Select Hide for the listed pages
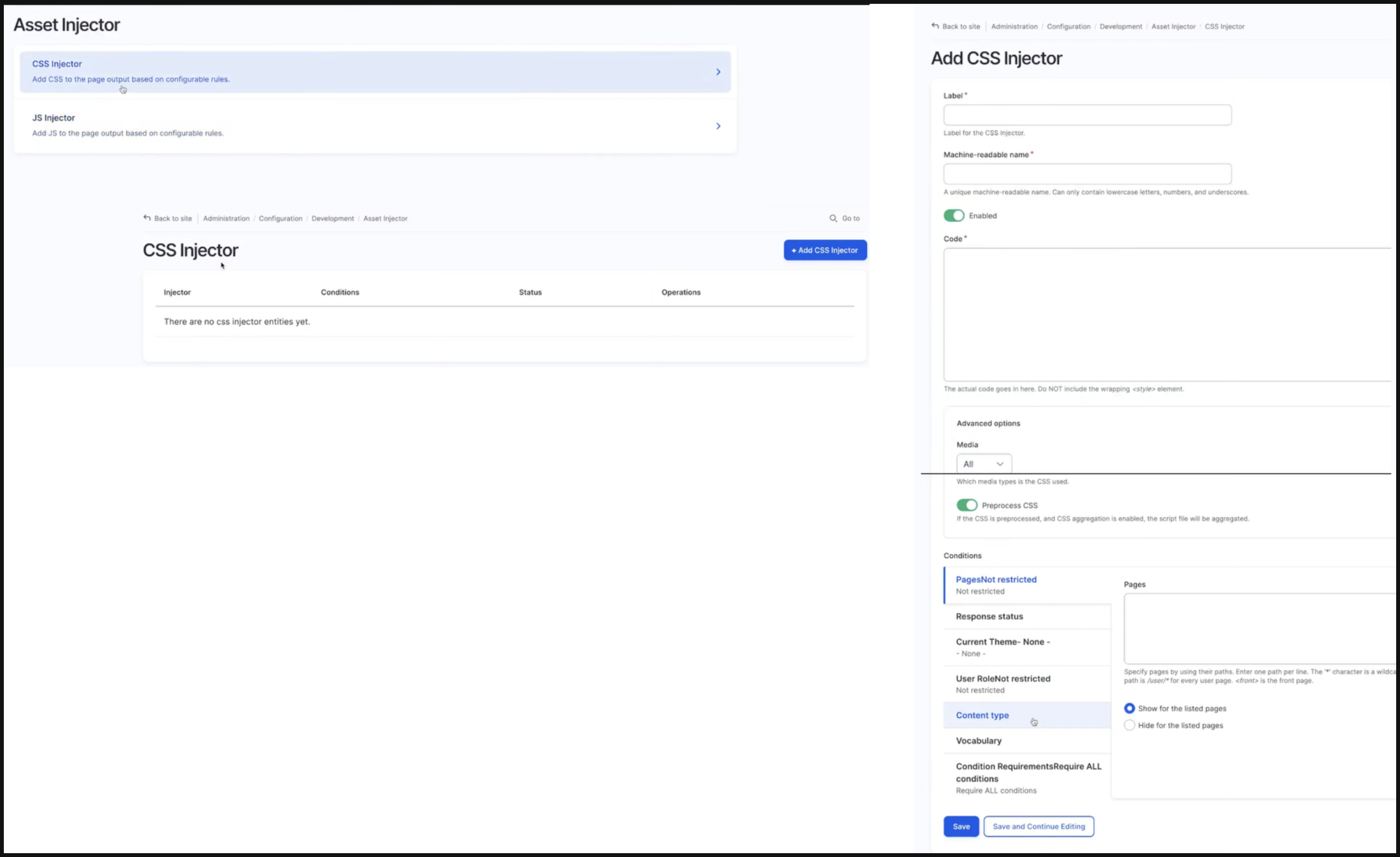Screen dimensions: 1400x857 1130,725
